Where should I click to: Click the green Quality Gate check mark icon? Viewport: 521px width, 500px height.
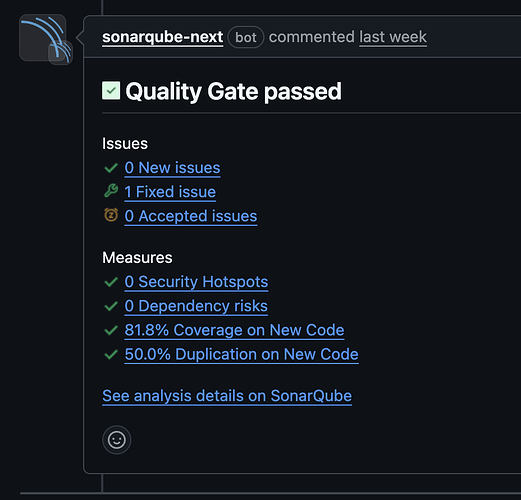[x=111, y=91]
